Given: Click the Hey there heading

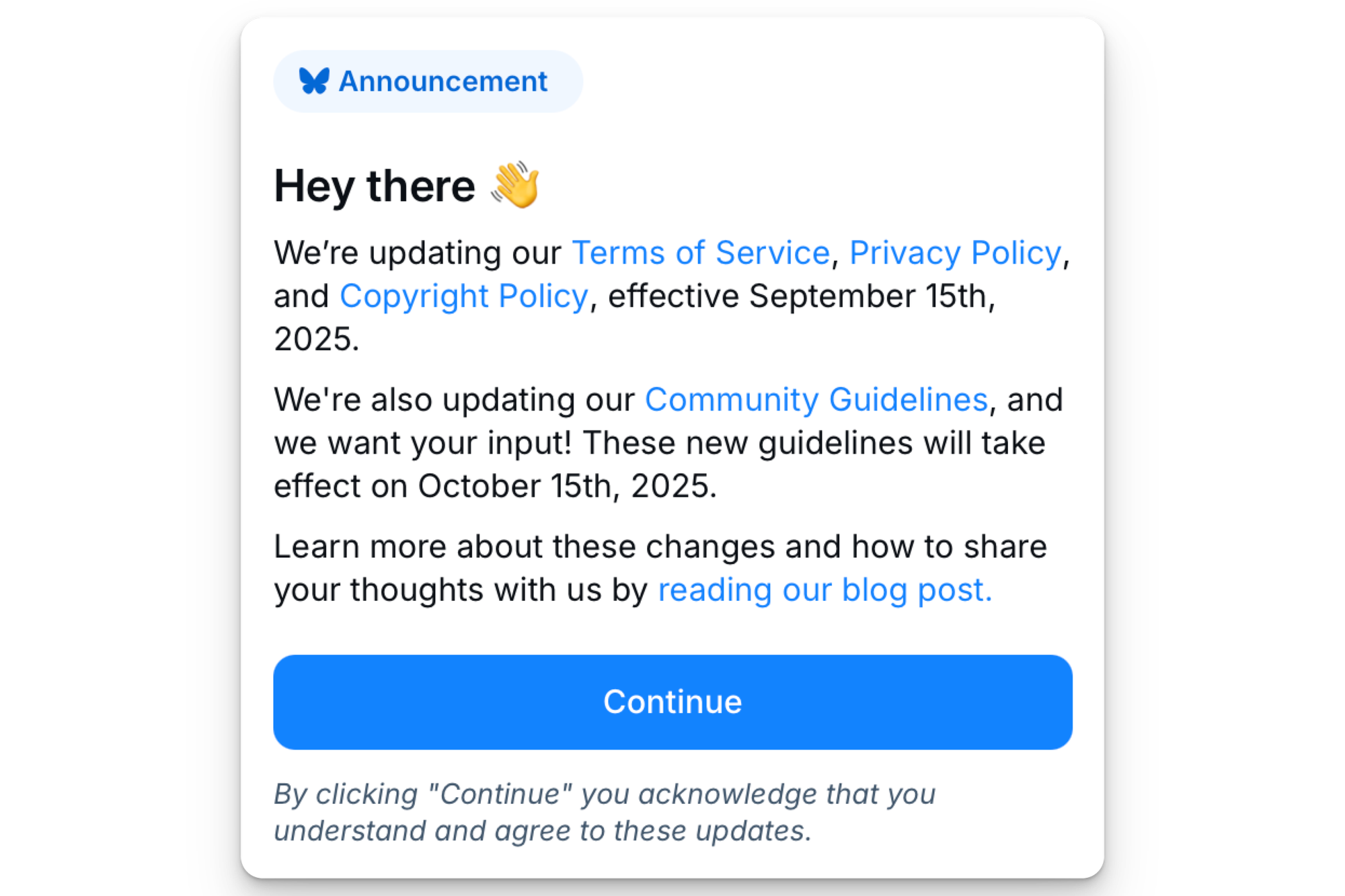Looking at the screenshot, I should coord(375,186).
